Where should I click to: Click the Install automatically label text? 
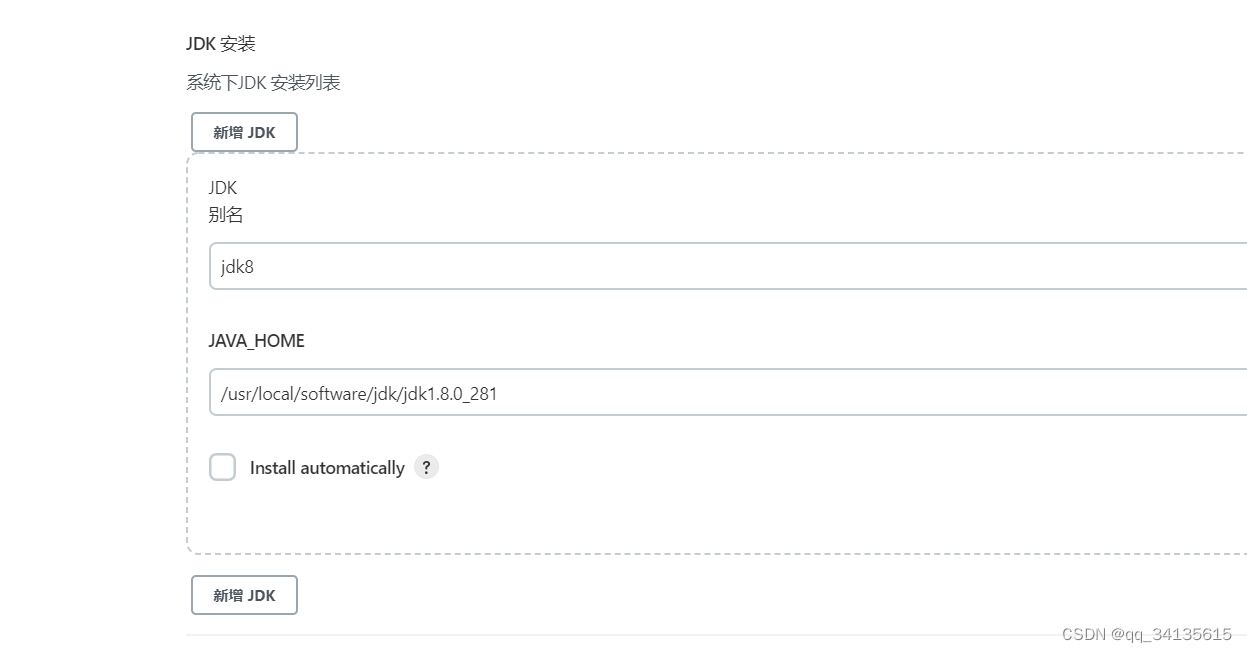327,468
